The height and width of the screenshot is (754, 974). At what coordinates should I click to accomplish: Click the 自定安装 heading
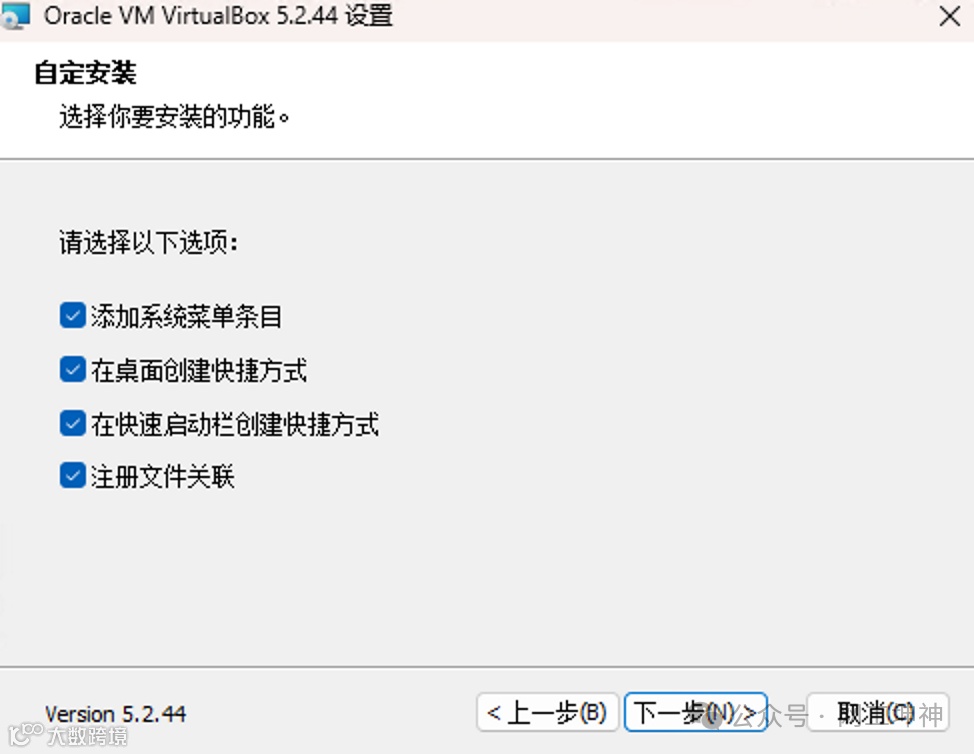[85, 73]
